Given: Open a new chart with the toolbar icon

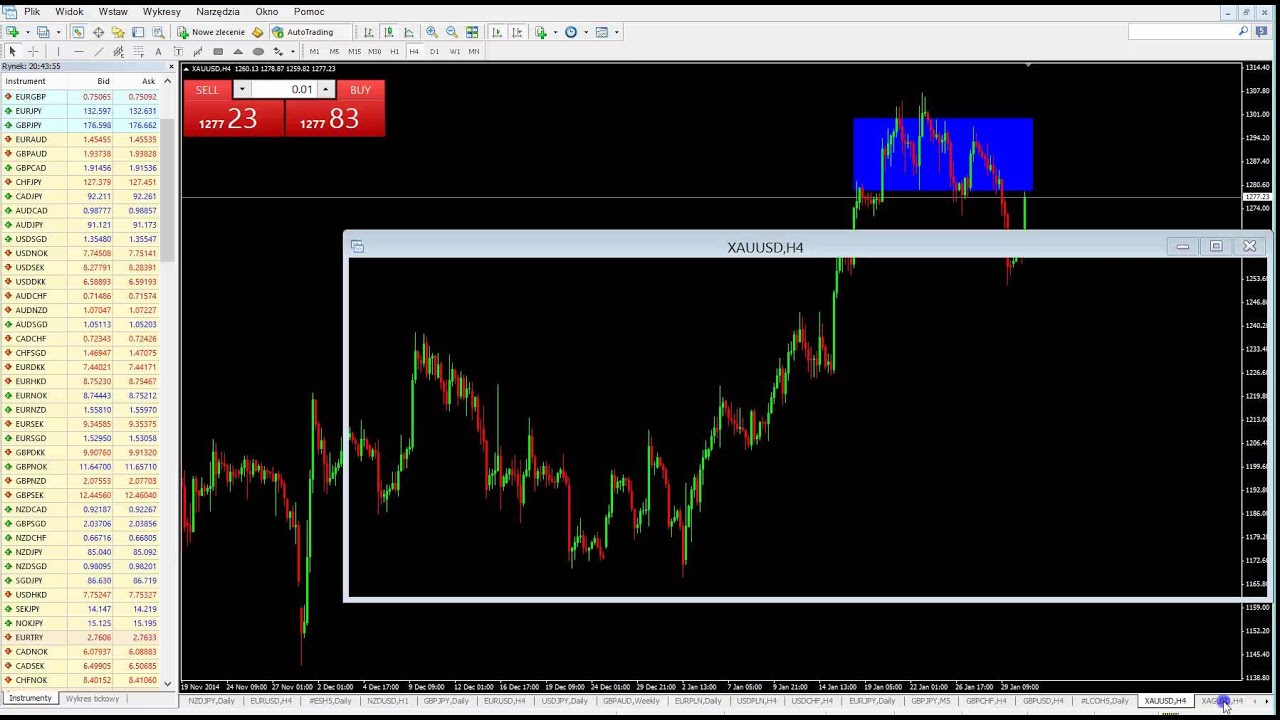Looking at the screenshot, I should (x=12, y=32).
